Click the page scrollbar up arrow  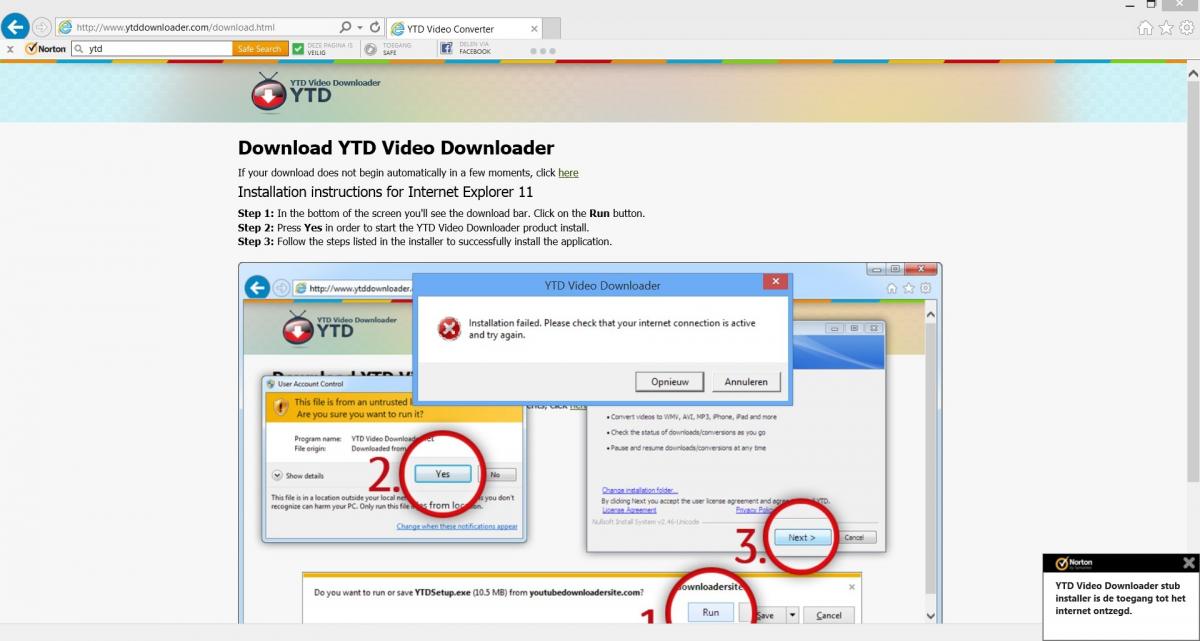(x=1192, y=74)
